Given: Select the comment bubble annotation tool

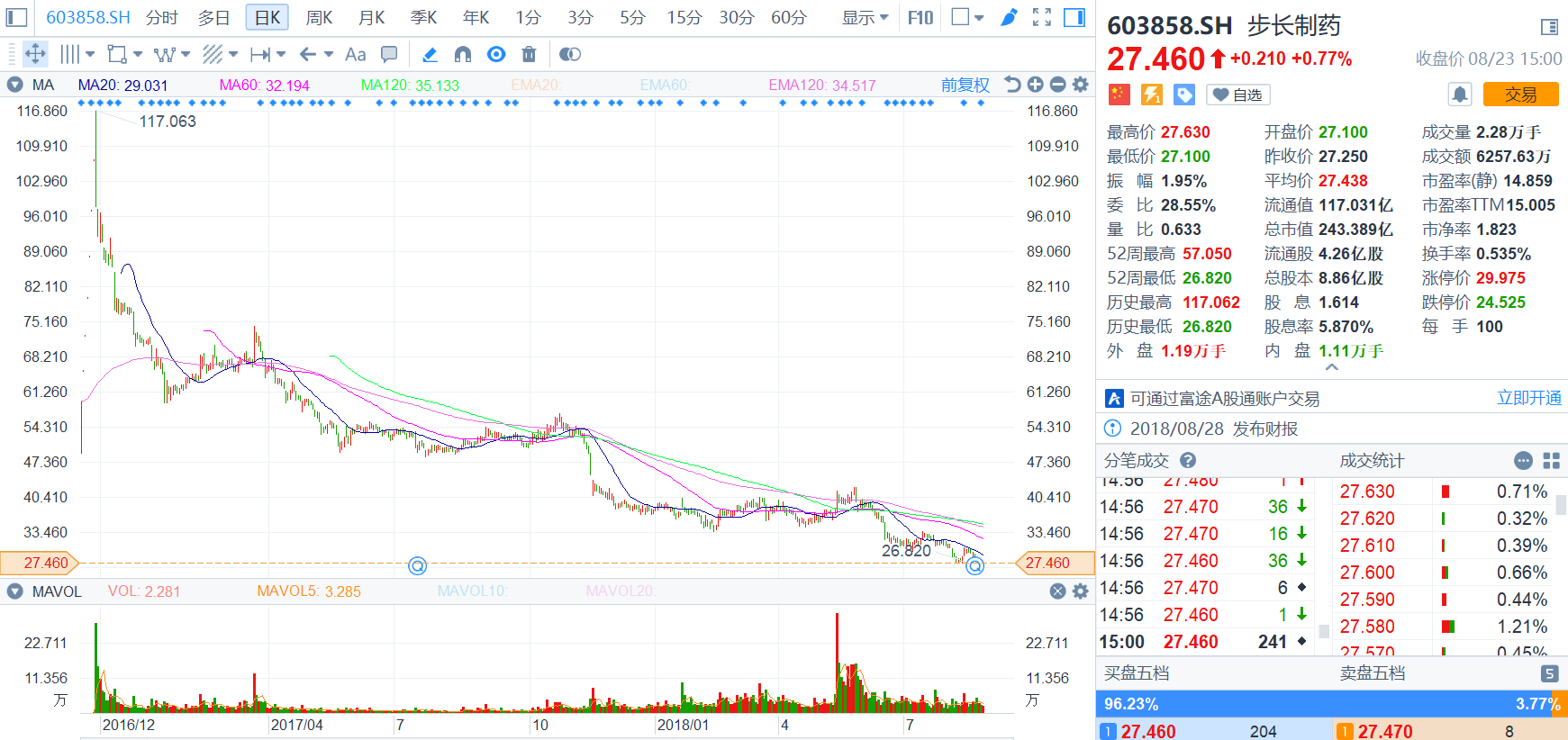Looking at the screenshot, I should click(389, 55).
